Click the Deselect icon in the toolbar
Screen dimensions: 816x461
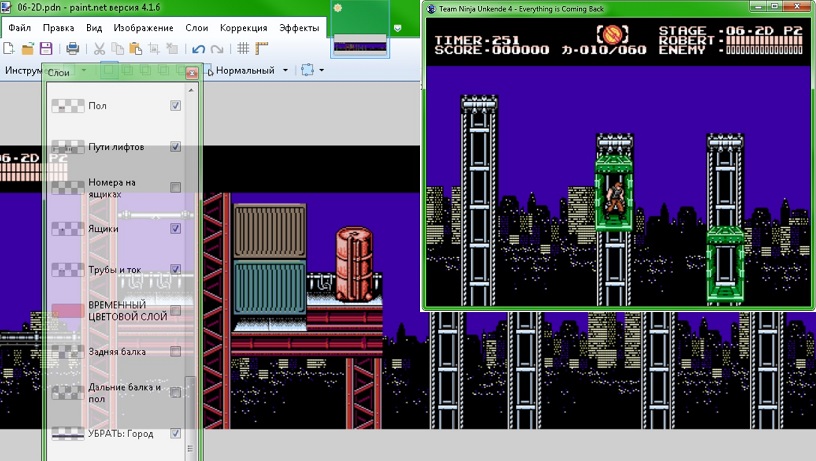pyautogui.click(x=172, y=49)
